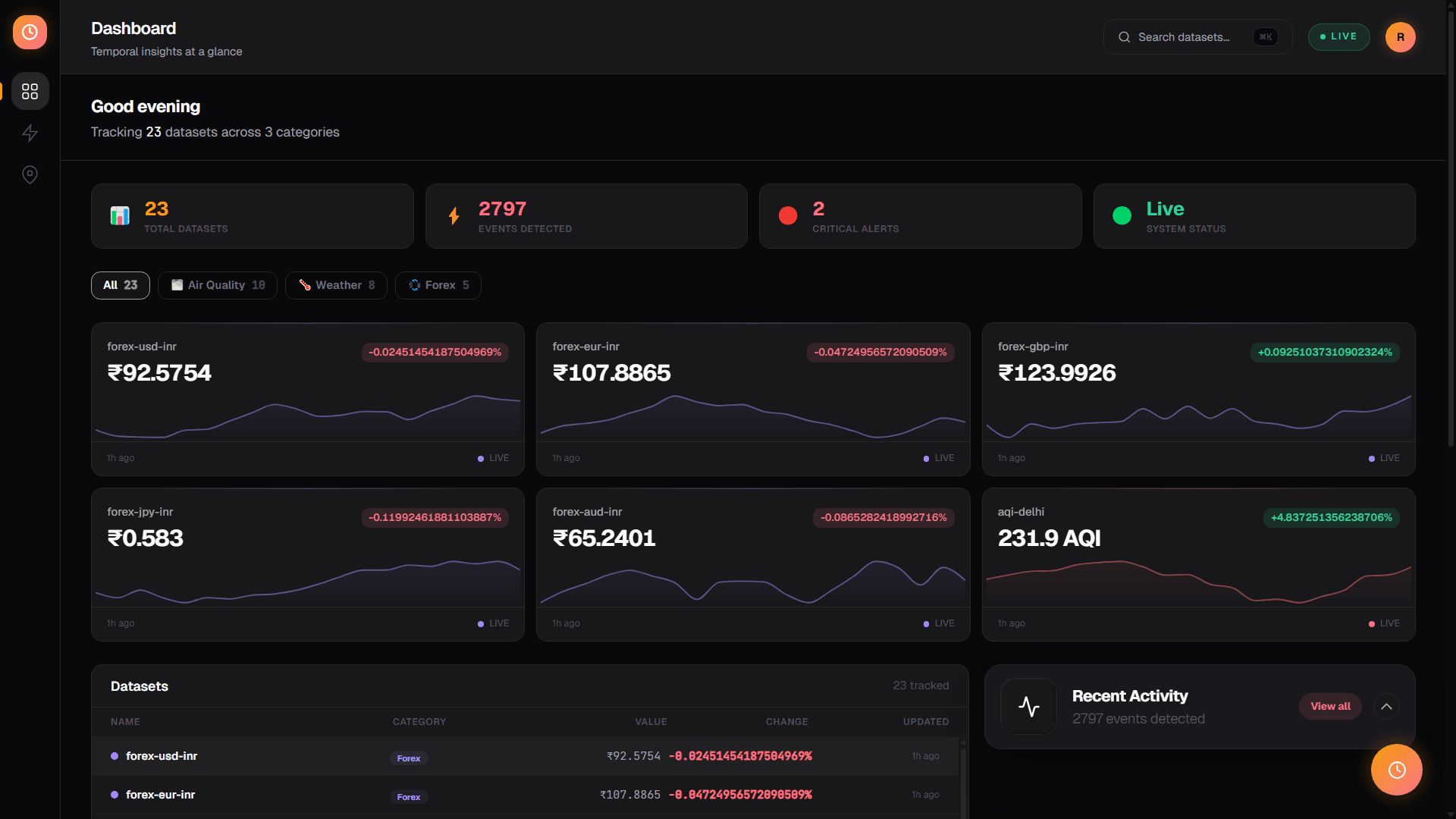The width and height of the screenshot is (1456, 819).
Task: Click the floating orange clock button
Action: coord(1396,770)
